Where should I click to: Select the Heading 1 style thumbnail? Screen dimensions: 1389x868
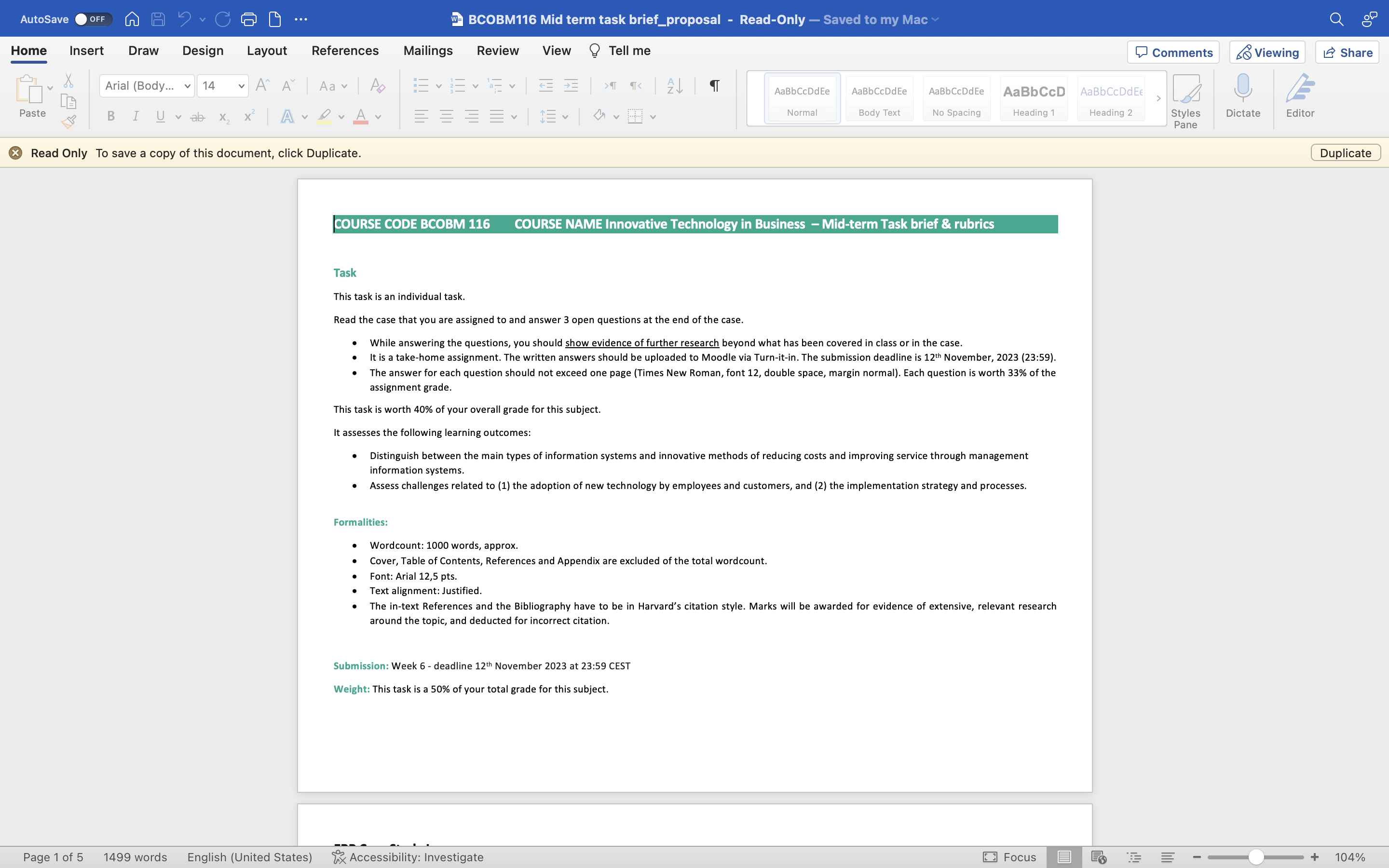[x=1034, y=98]
